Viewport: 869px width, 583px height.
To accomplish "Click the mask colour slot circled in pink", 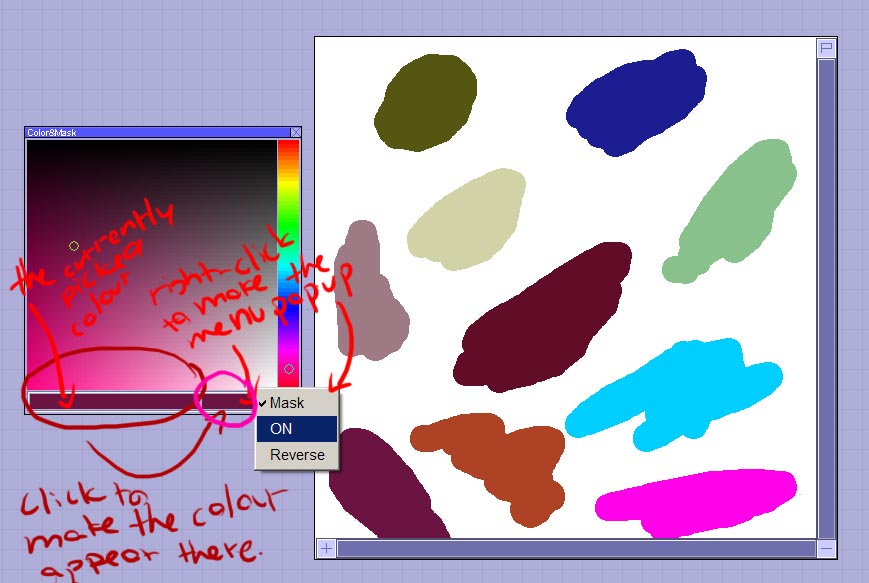I will click(x=227, y=400).
